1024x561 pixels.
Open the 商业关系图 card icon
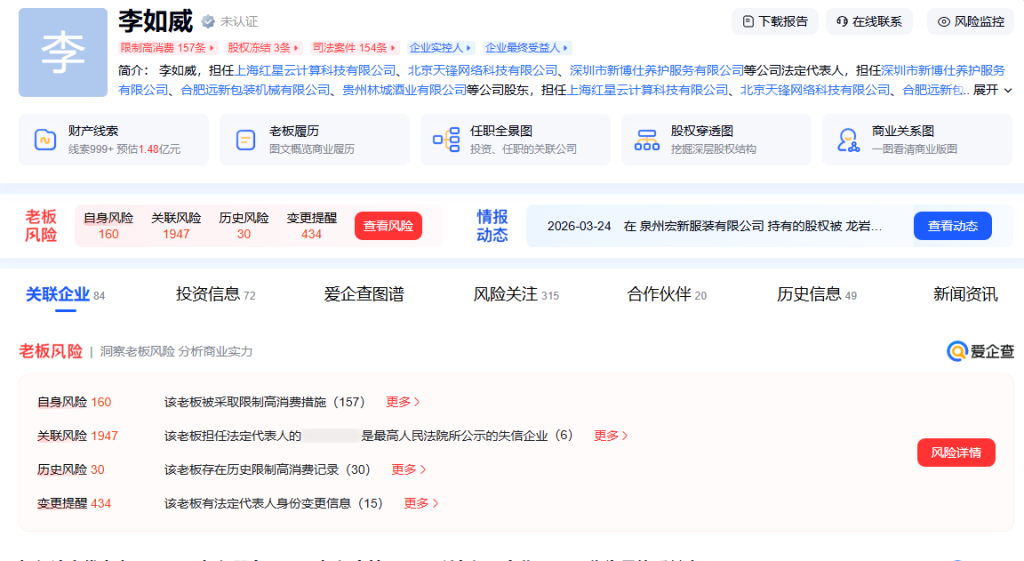(848, 139)
